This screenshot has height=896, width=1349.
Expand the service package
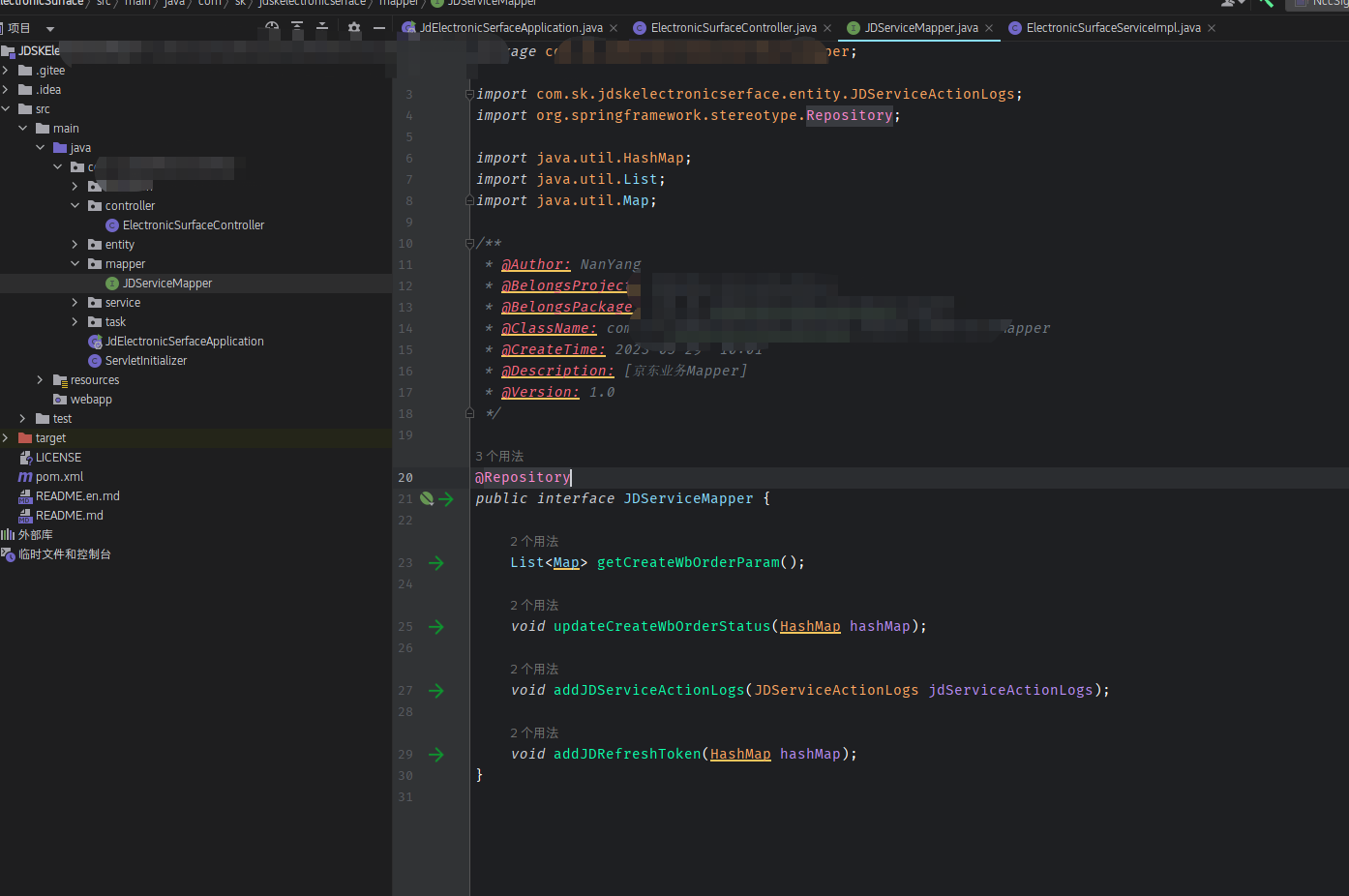(75, 303)
